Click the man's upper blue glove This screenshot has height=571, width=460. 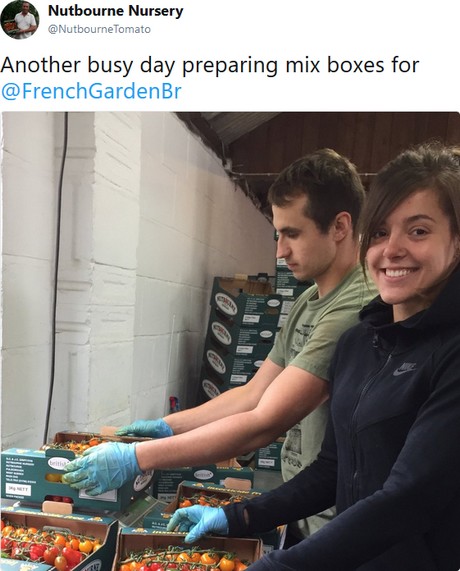146,428
